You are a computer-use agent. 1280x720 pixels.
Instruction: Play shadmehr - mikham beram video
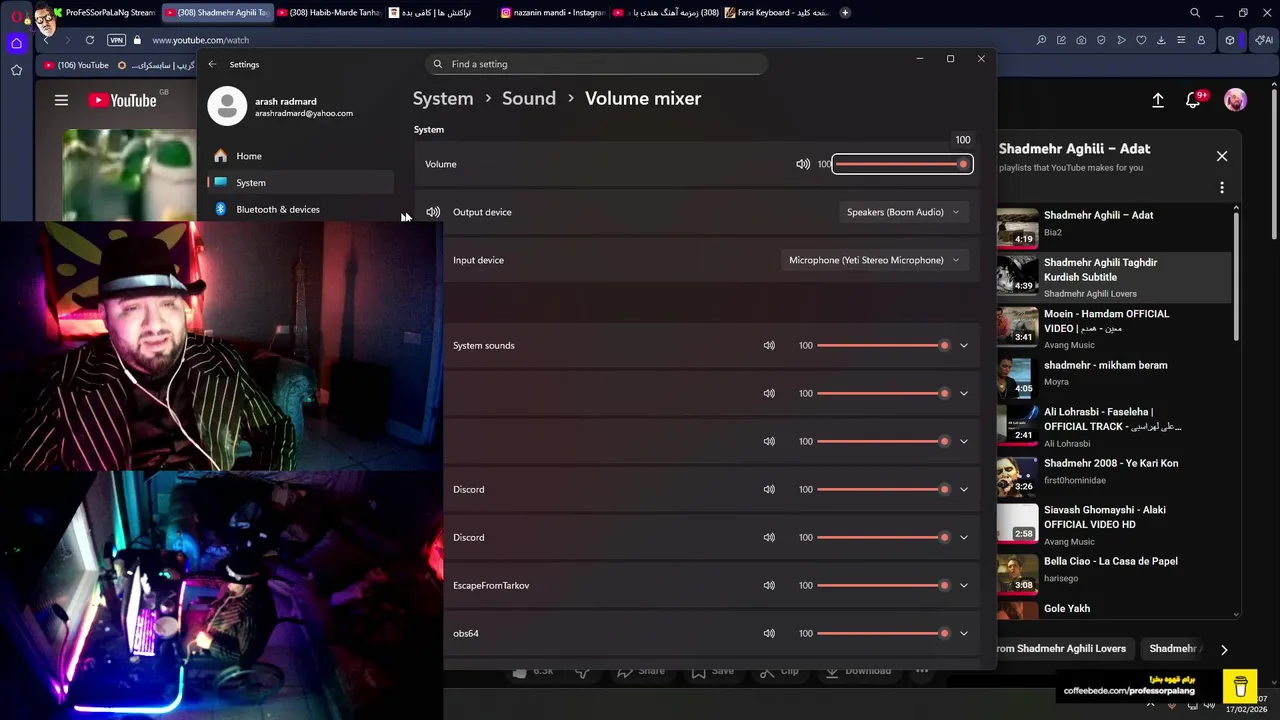[1114, 377]
